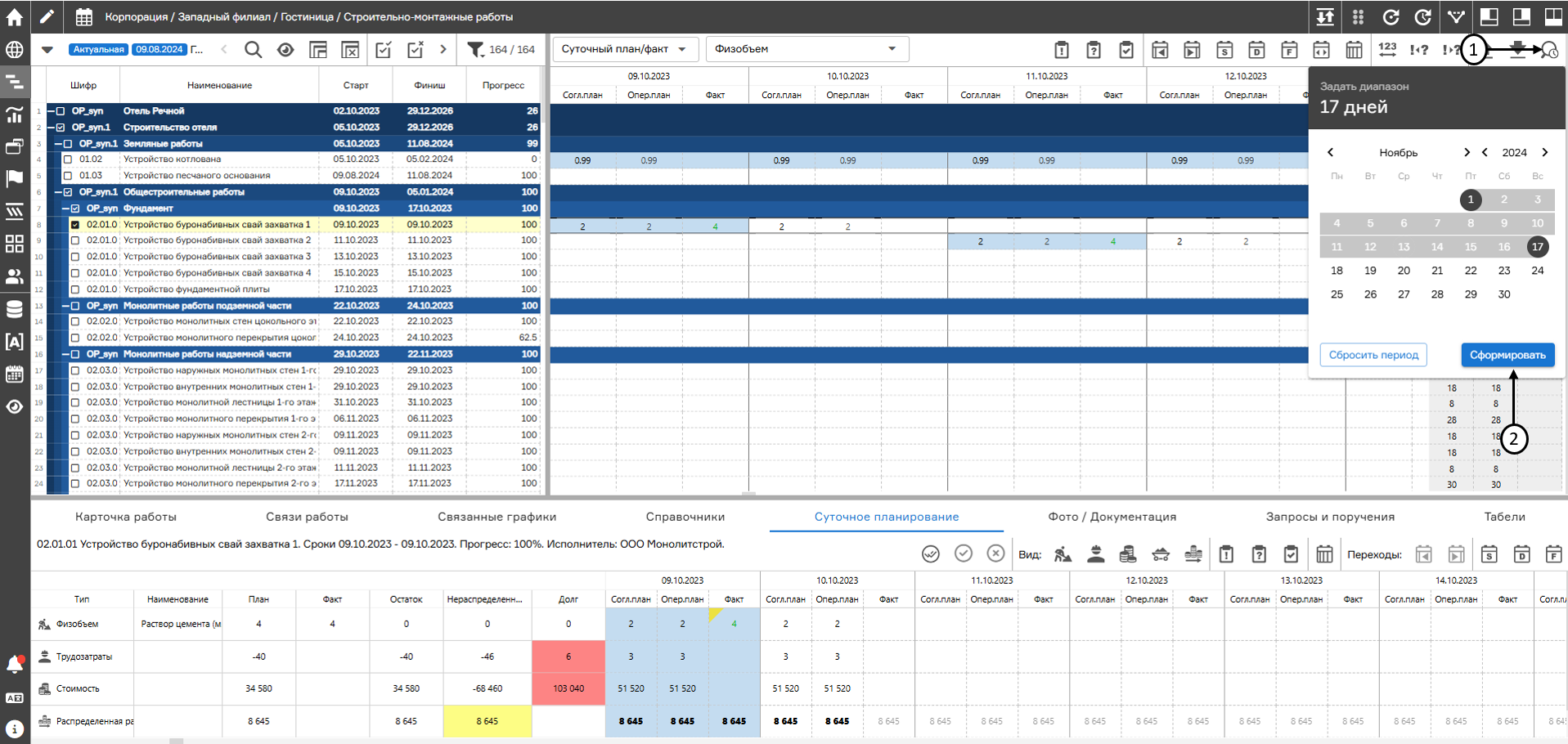Viewport: 1568px width, 744px height.
Task: Select the split-panel layout icon at far right
Action: click(x=1553, y=16)
